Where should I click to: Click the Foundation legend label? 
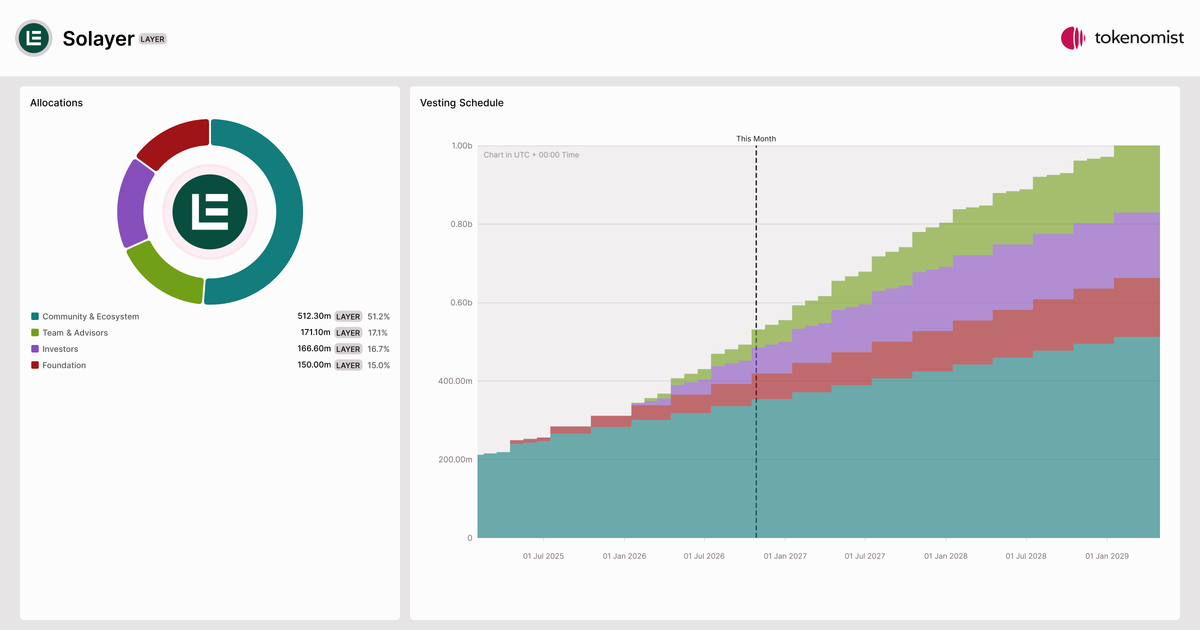pos(64,365)
